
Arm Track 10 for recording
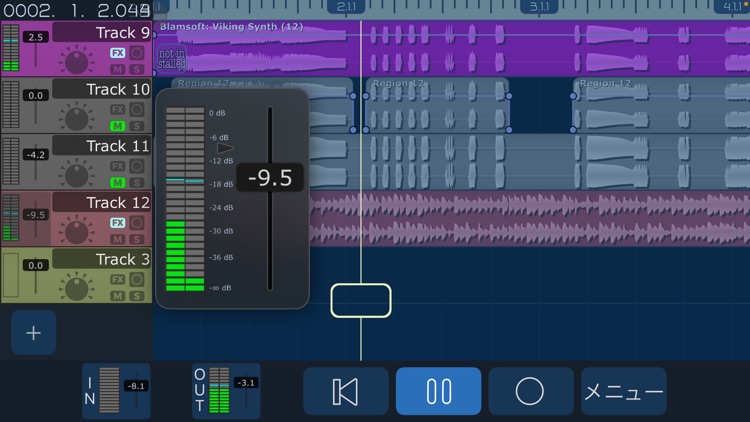coord(137,109)
